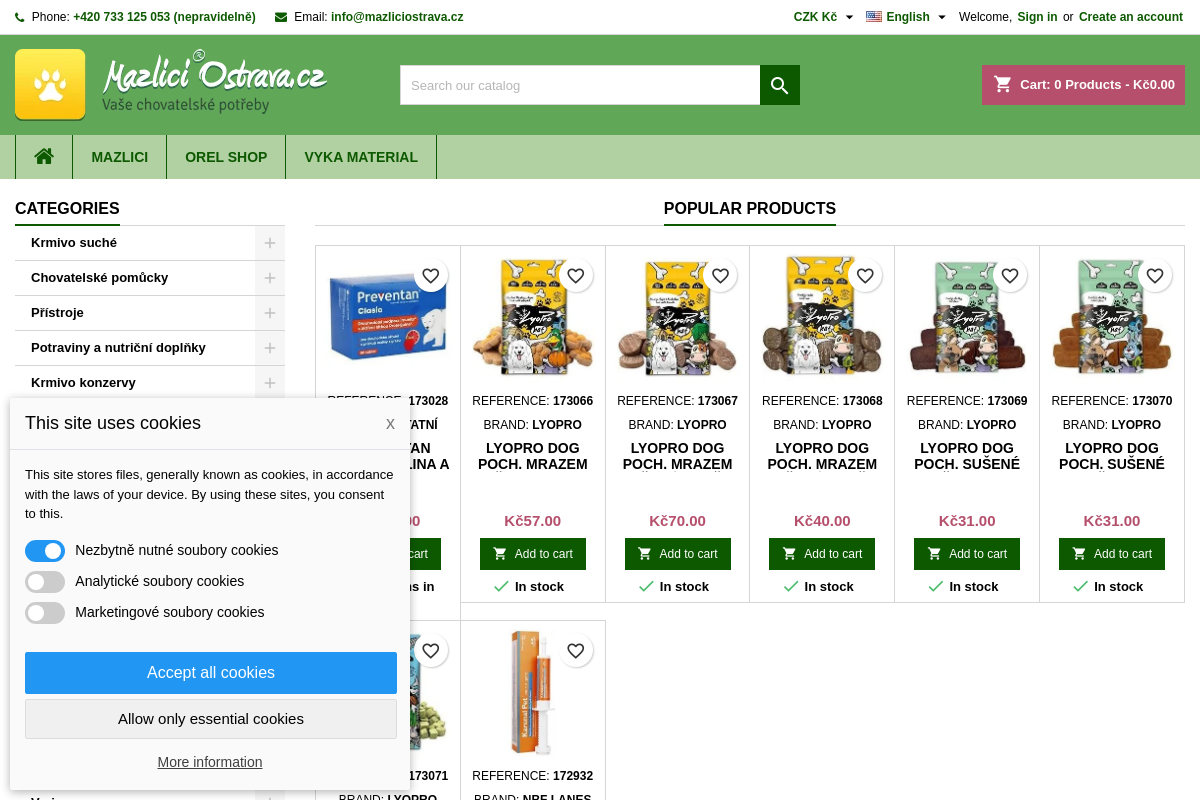Add product 173067 to cart
Viewport: 1200px width, 800px height.
(678, 554)
